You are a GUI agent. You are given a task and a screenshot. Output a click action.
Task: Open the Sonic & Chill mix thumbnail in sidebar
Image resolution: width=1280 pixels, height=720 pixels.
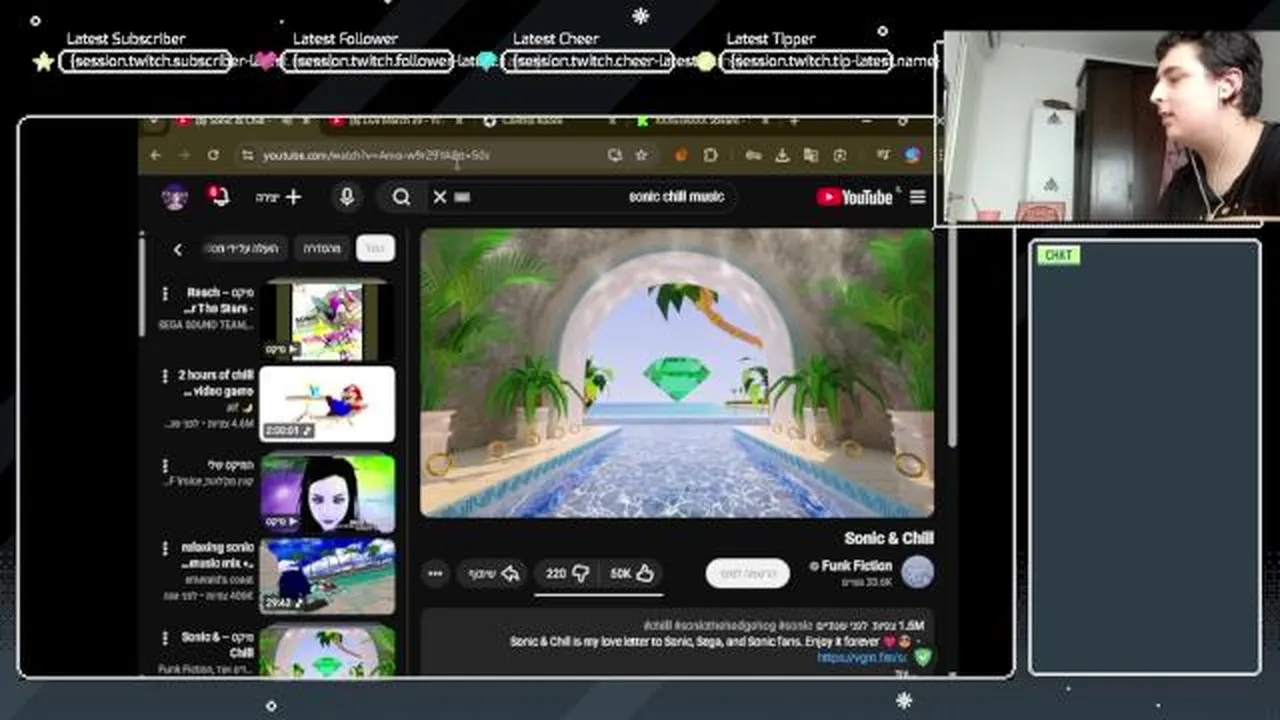click(327, 651)
